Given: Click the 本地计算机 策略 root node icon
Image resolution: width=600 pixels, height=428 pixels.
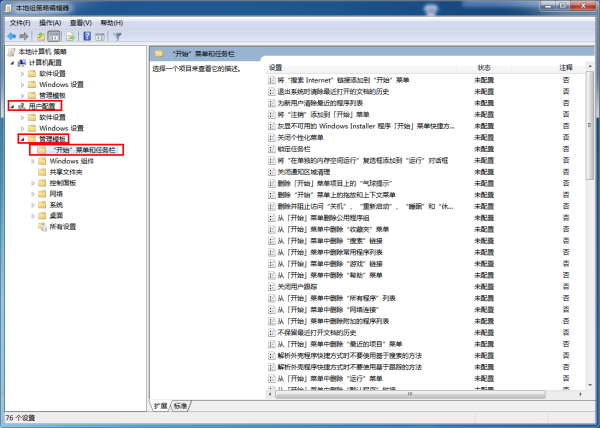Looking at the screenshot, I should coord(12,52).
